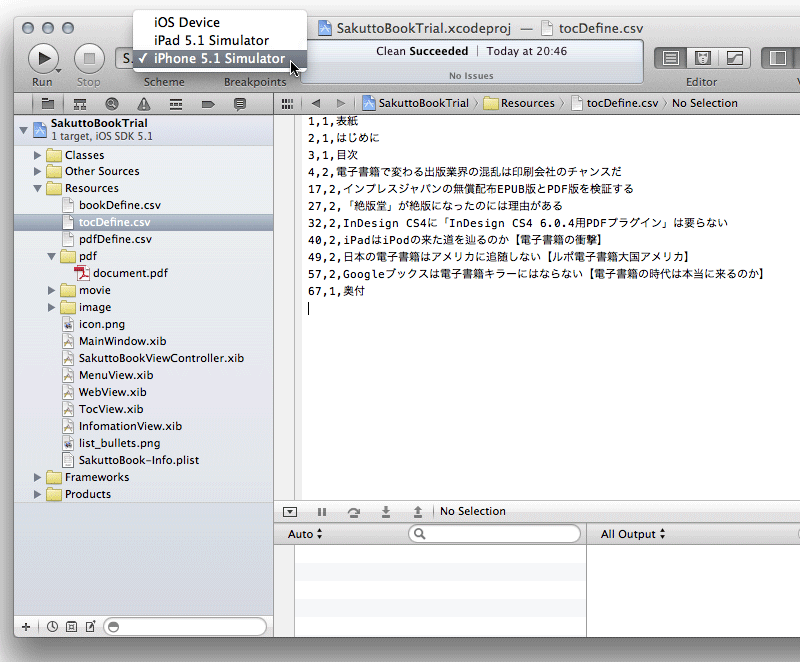This screenshot has height=662, width=800.
Task: Expand the Products folder
Action: [37, 494]
